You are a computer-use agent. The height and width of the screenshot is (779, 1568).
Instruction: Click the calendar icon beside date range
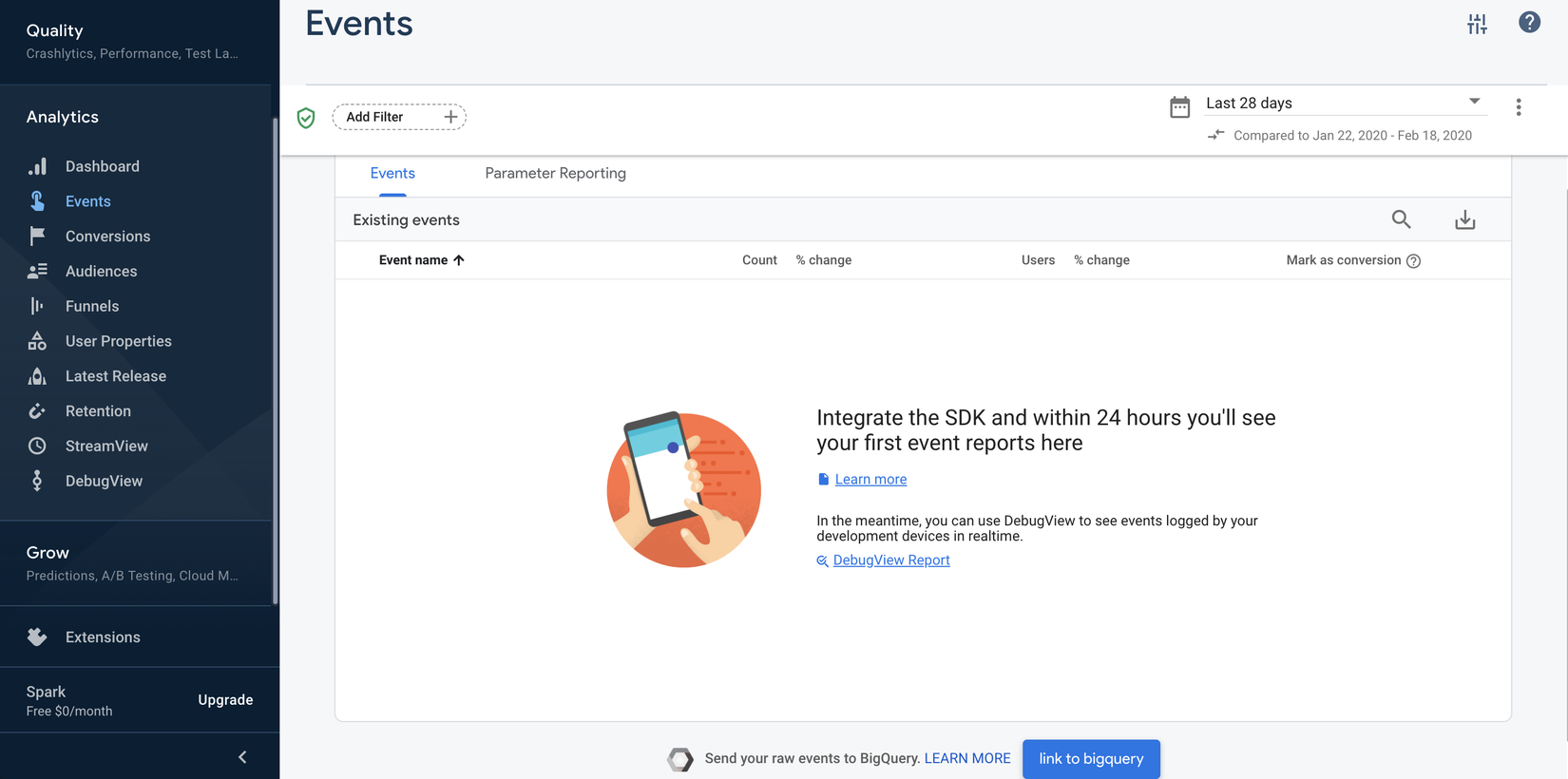tap(1179, 106)
